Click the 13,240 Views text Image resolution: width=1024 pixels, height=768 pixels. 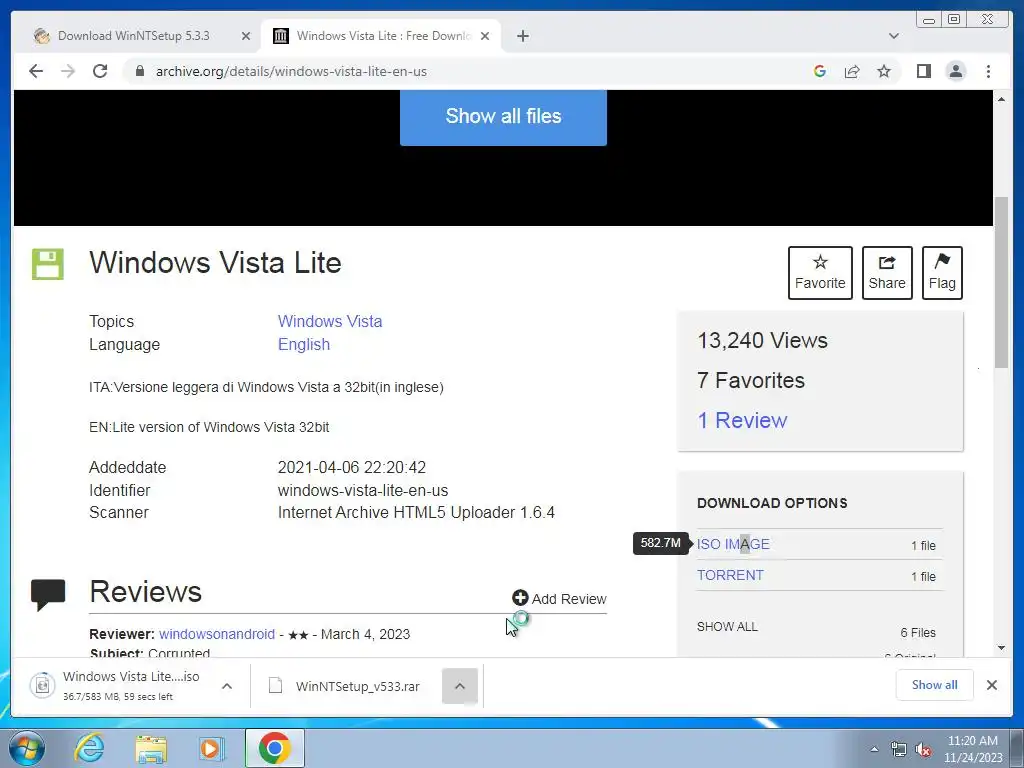pyautogui.click(x=762, y=340)
